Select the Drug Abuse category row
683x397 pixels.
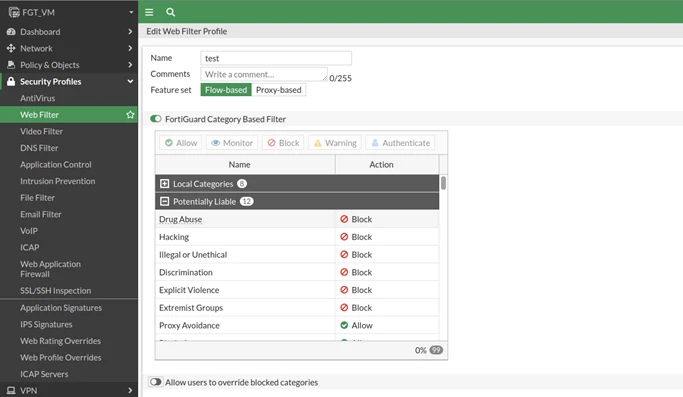pyautogui.click(x=297, y=219)
